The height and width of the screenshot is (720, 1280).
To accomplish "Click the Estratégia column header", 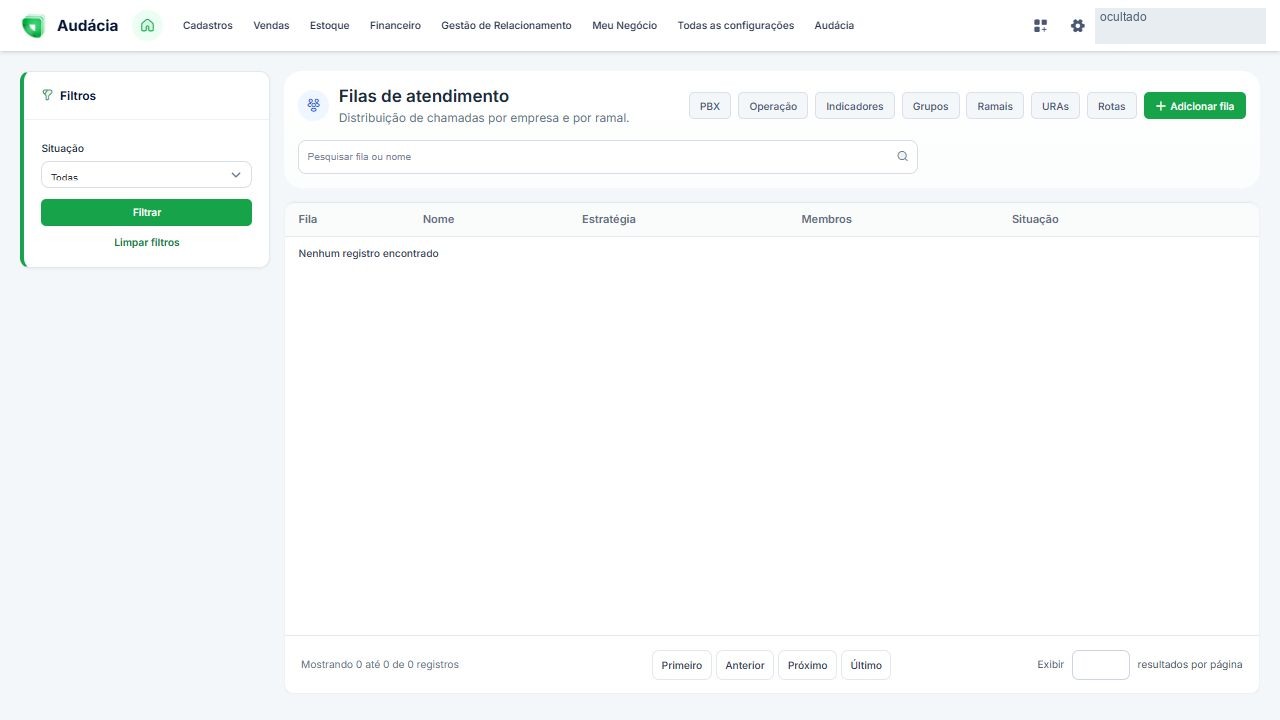I will pyautogui.click(x=609, y=219).
